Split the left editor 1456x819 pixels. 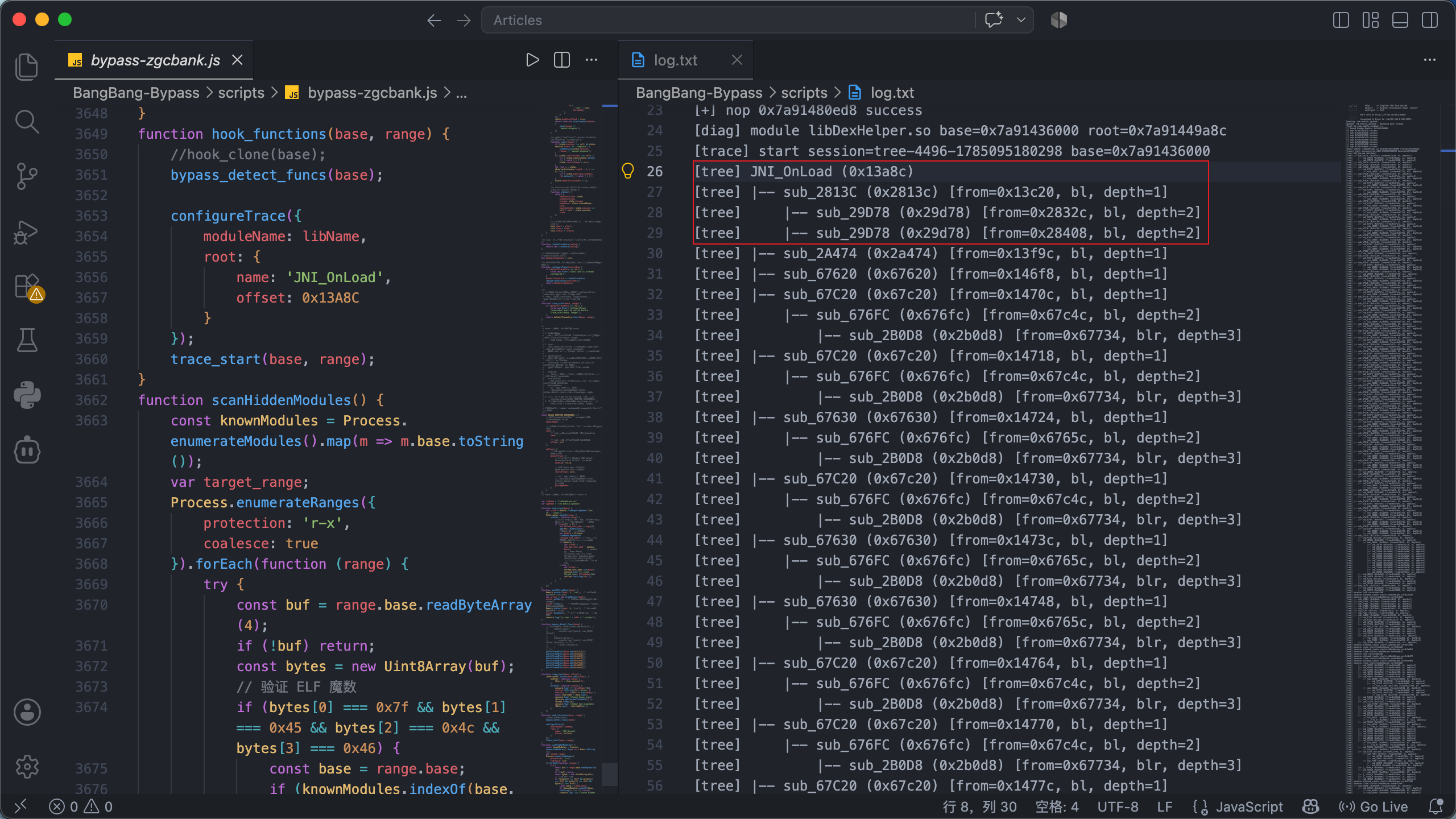click(x=562, y=60)
